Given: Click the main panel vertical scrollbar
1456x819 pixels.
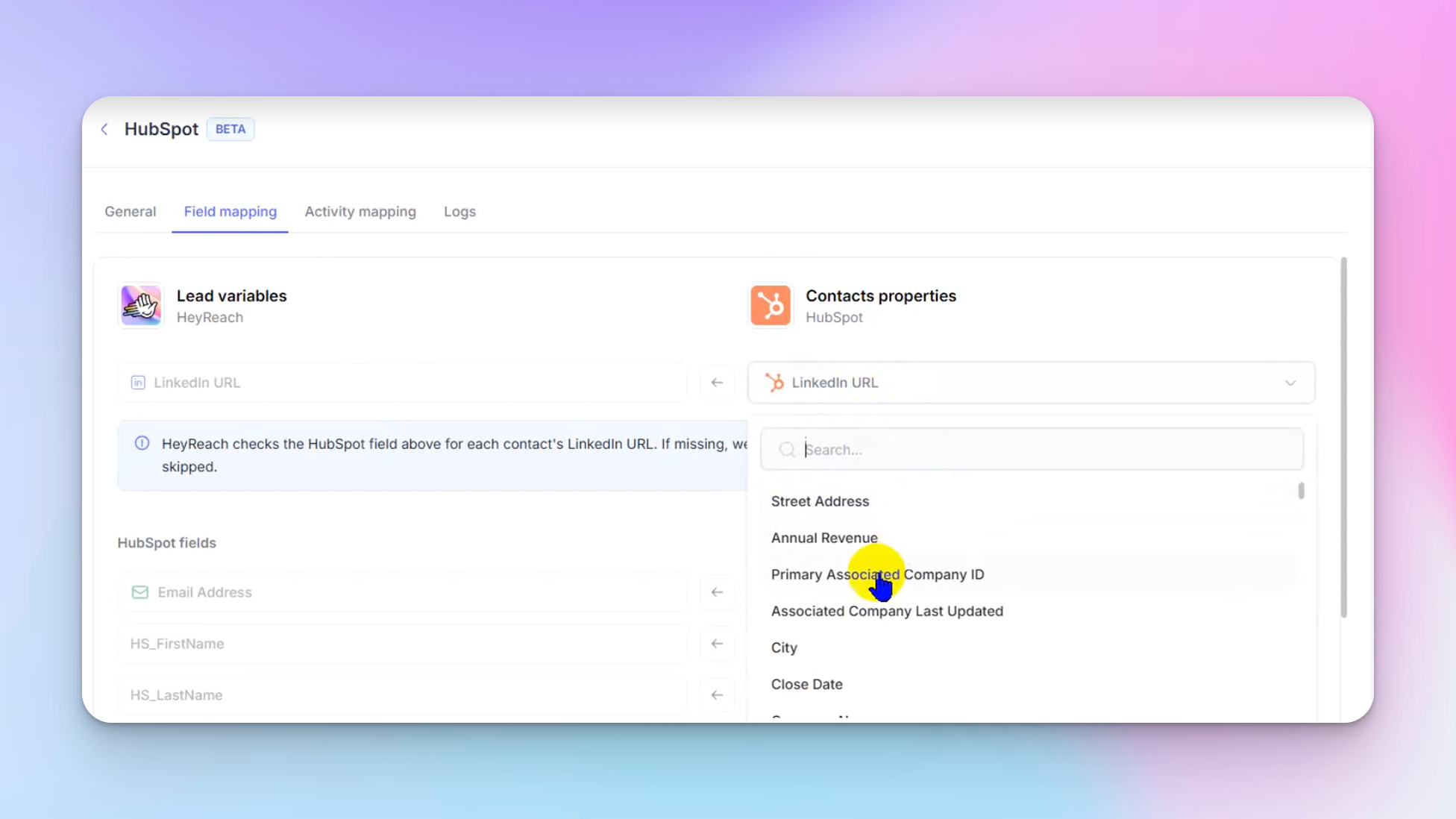Looking at the screenshot, I should pos(1344,437).
